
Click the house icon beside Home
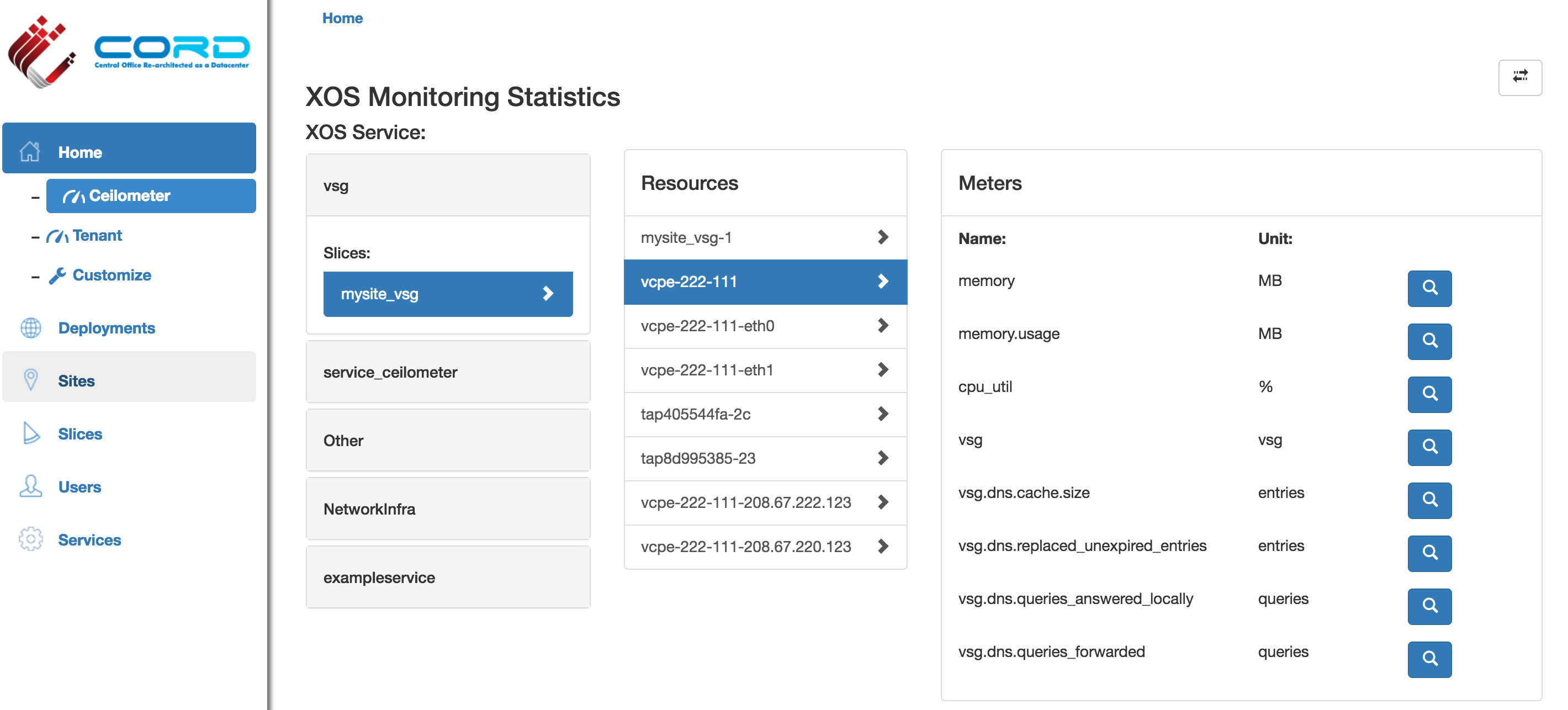coord(30,151)
